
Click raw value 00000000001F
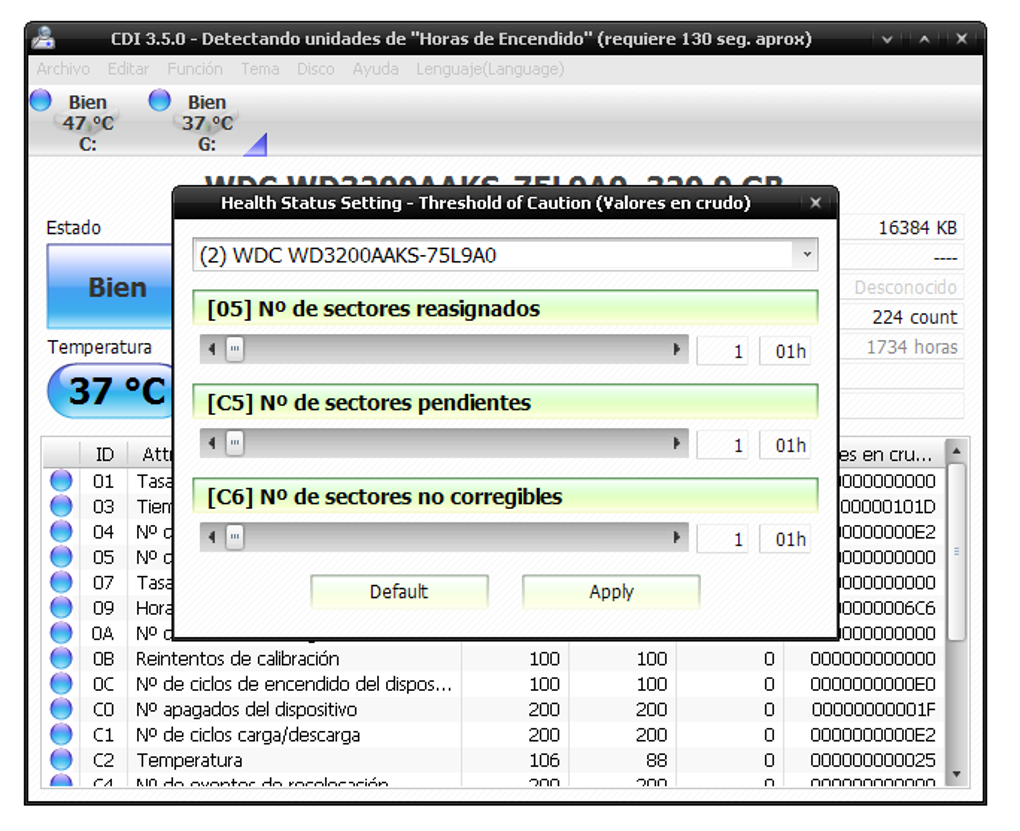[x=874, y=709]
